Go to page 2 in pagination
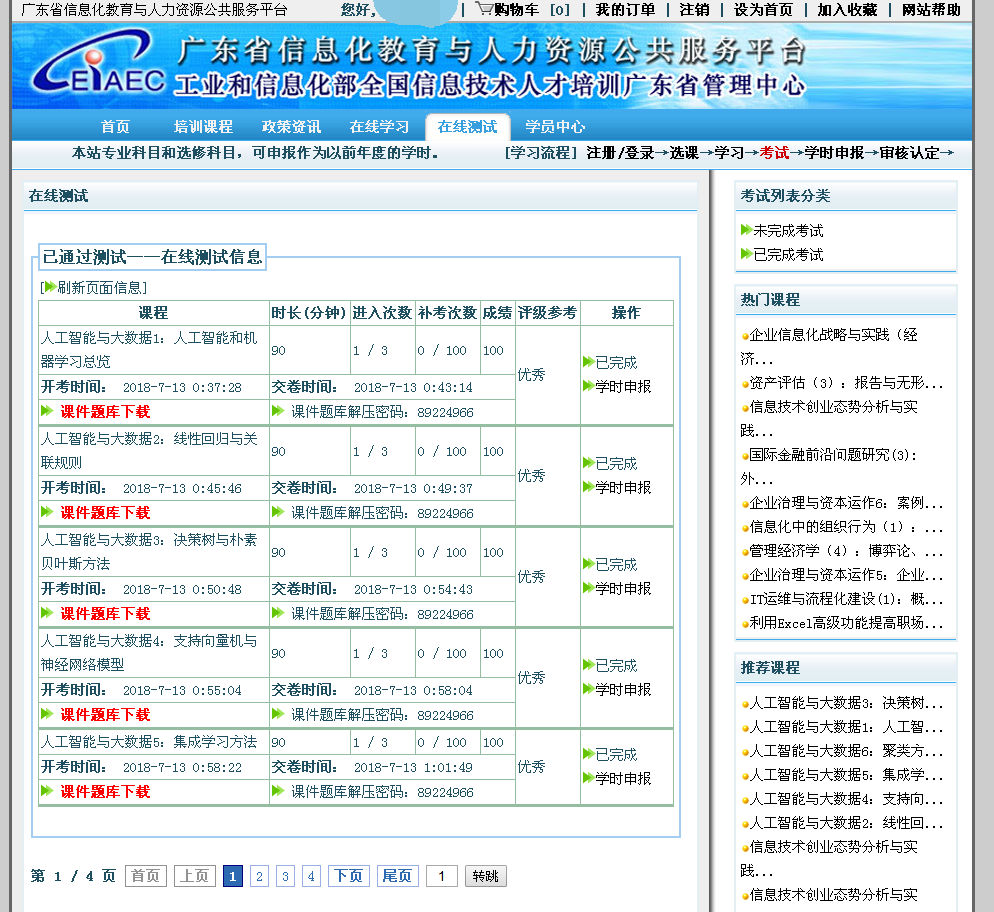The width and height of the screenshot is (994, 912). (x=259, y=876)
